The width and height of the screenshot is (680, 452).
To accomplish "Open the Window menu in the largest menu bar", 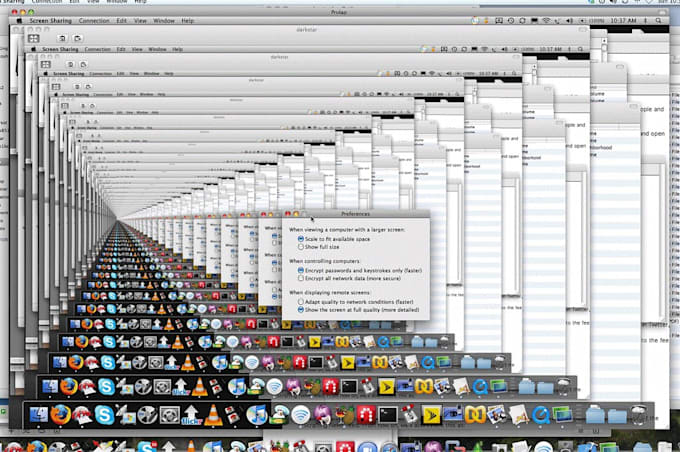I will [x=164, y=21].
